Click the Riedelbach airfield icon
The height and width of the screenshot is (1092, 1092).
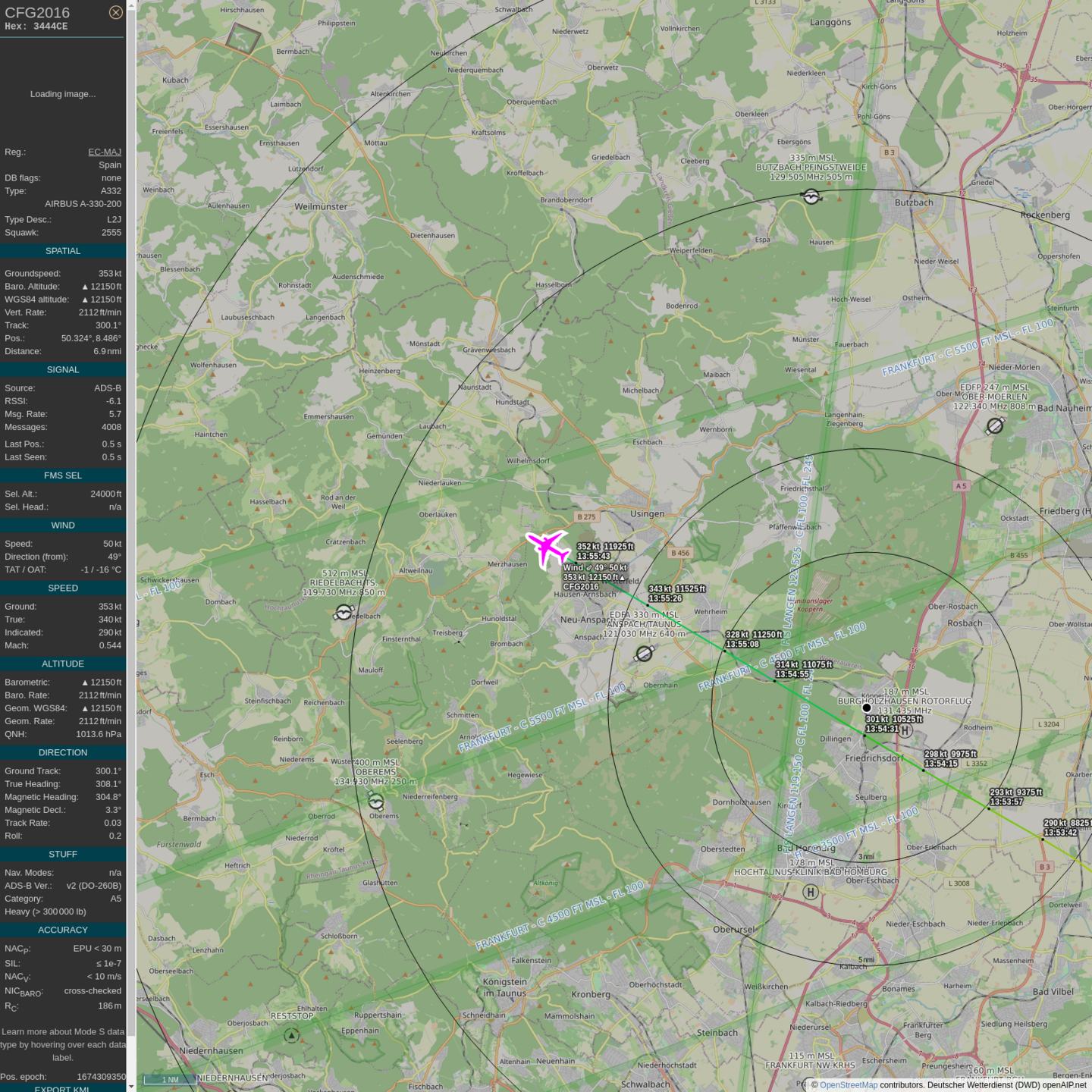point(344,612)
